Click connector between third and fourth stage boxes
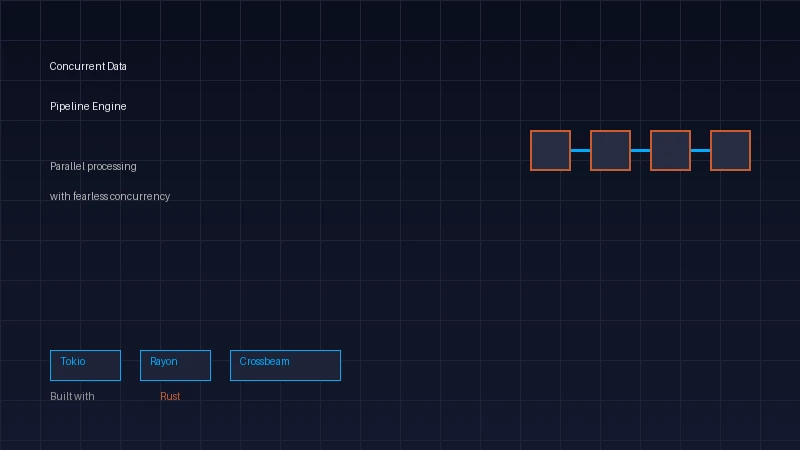 [700, 150]
